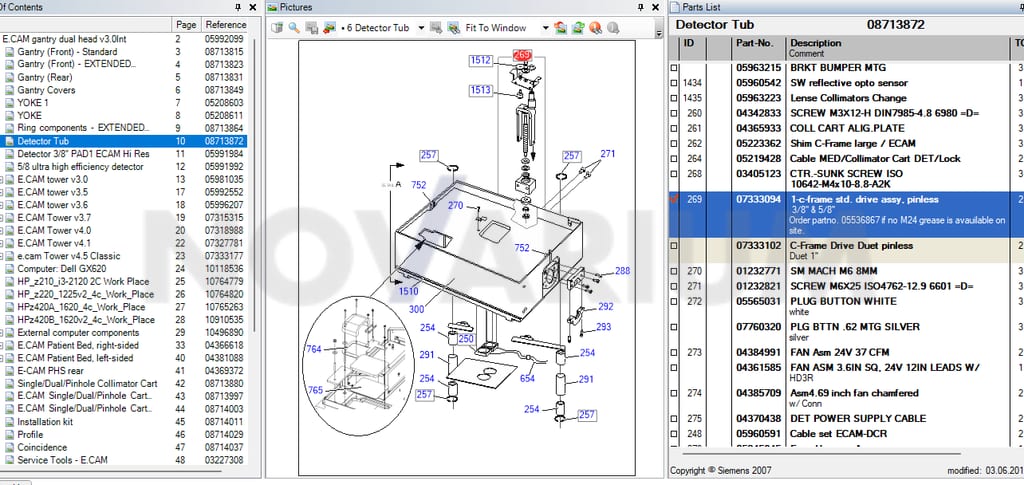
Task: Click callout 1512 in the diagram
Action: coord(480,61)
